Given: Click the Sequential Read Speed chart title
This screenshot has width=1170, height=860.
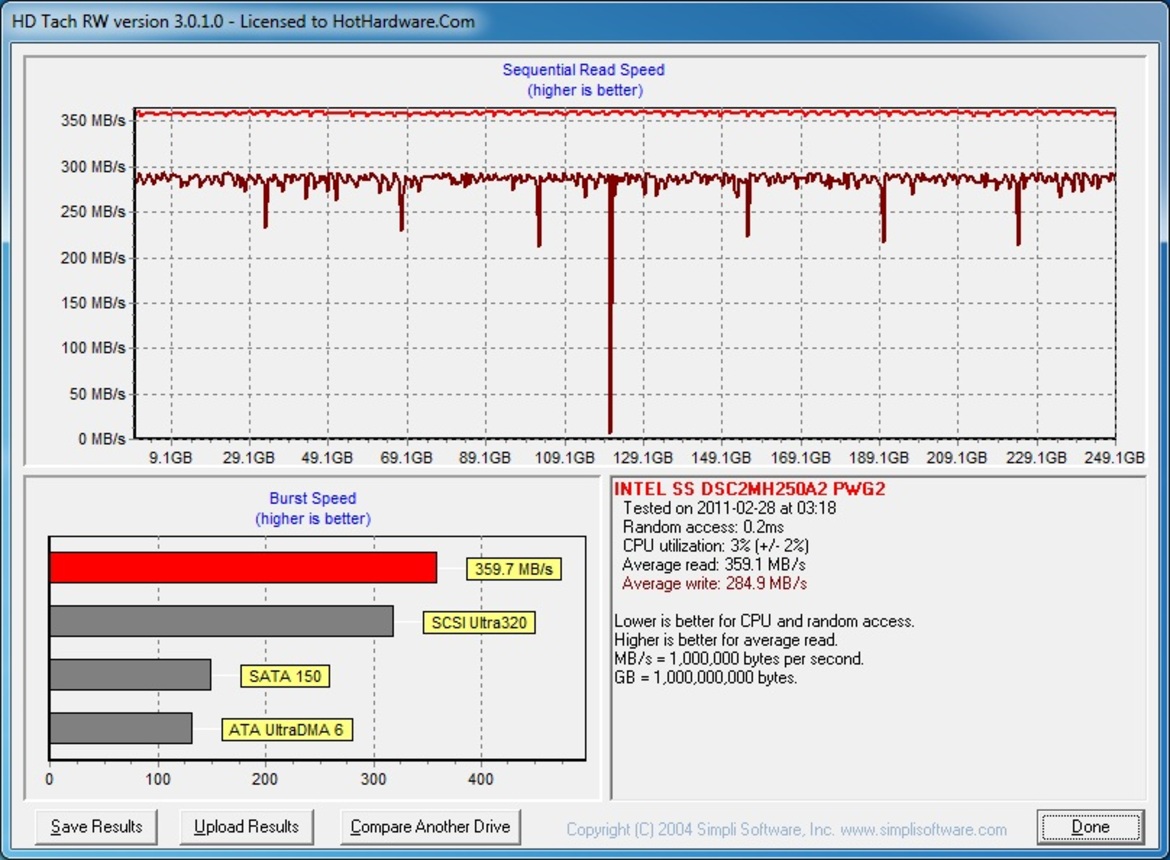Looking at the screenshot, I should click(x=584, y=69).
